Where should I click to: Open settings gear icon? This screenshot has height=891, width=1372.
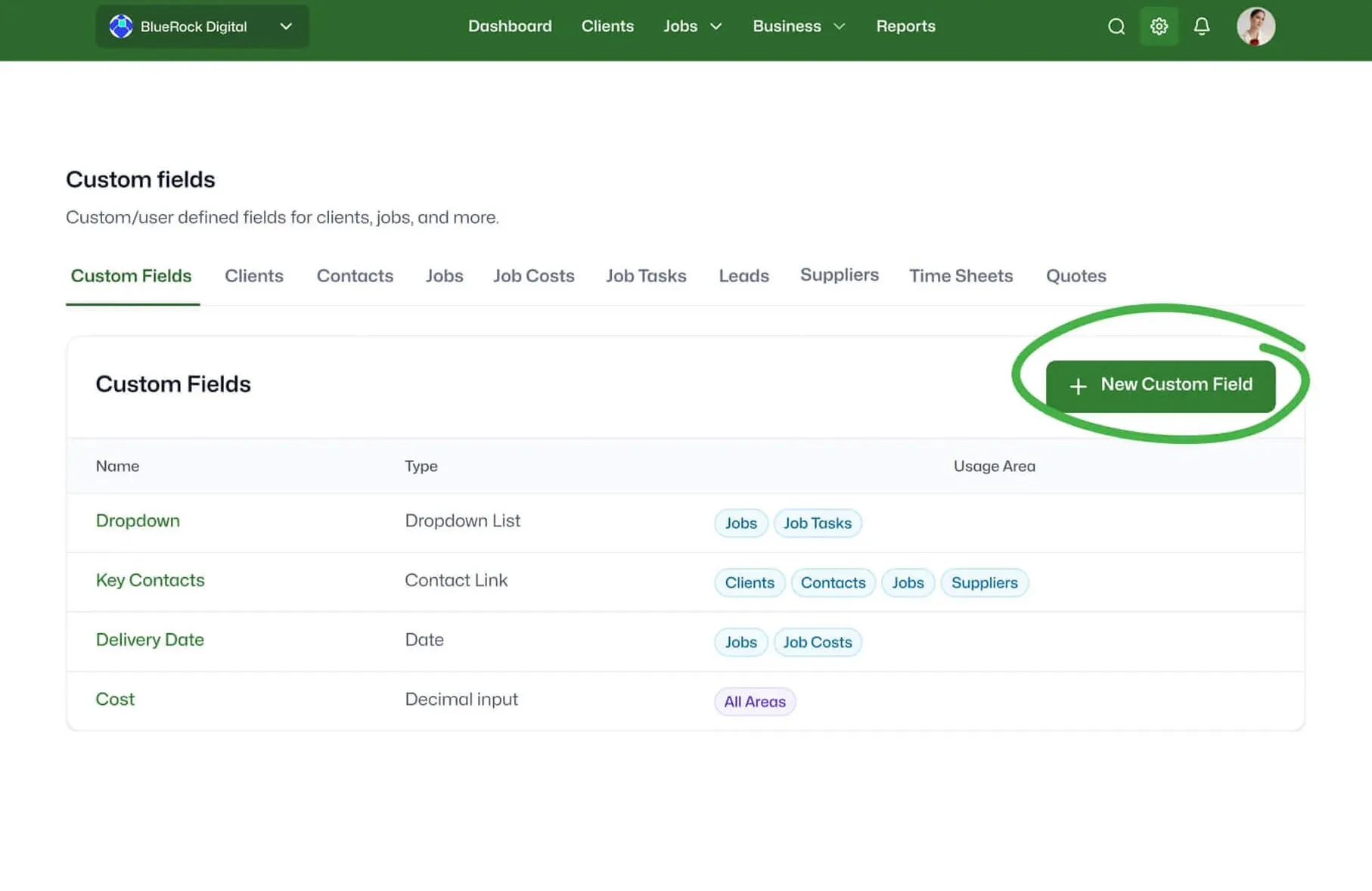tap(1159, 26)
